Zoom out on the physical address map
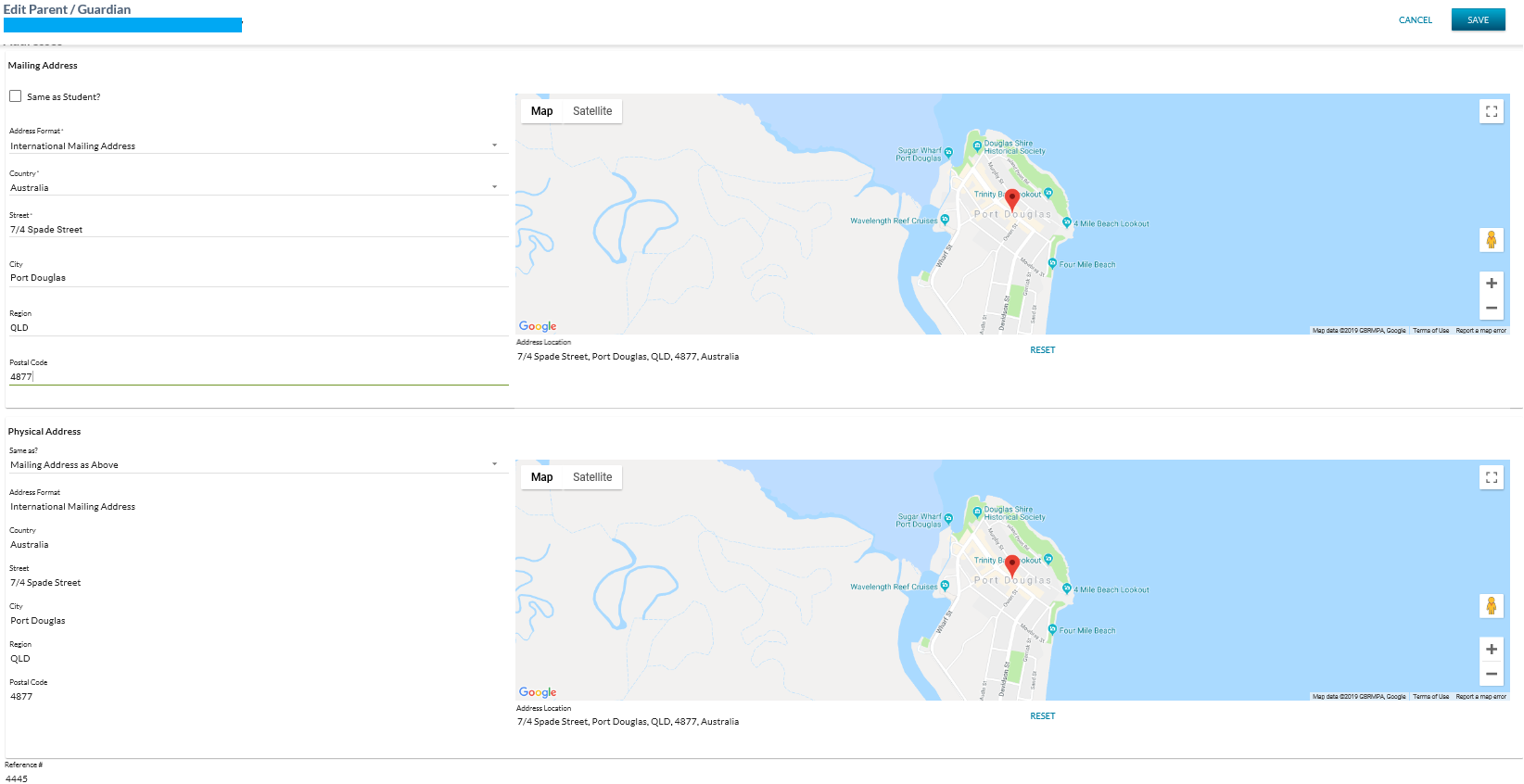 [x=1491, y=674]
